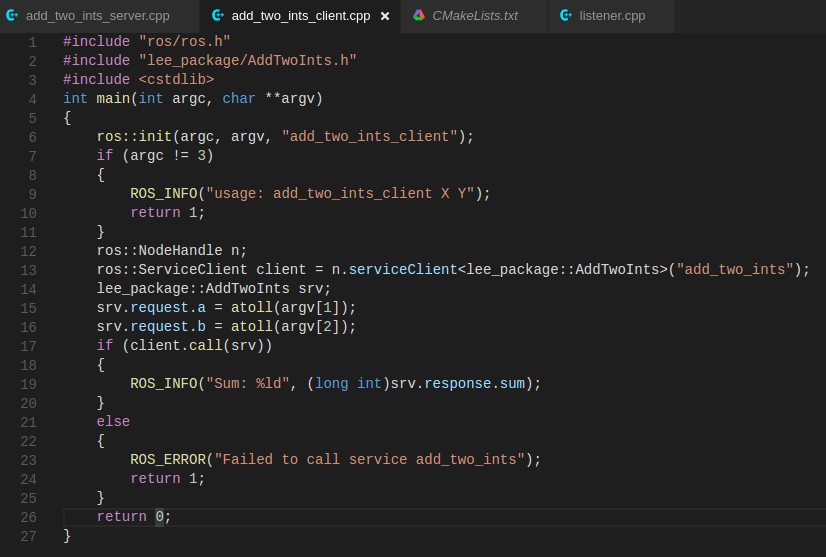The image size is (826, 557).
Task: Switch to the add_two_ints_server.cpp tab
Action: 97,16
